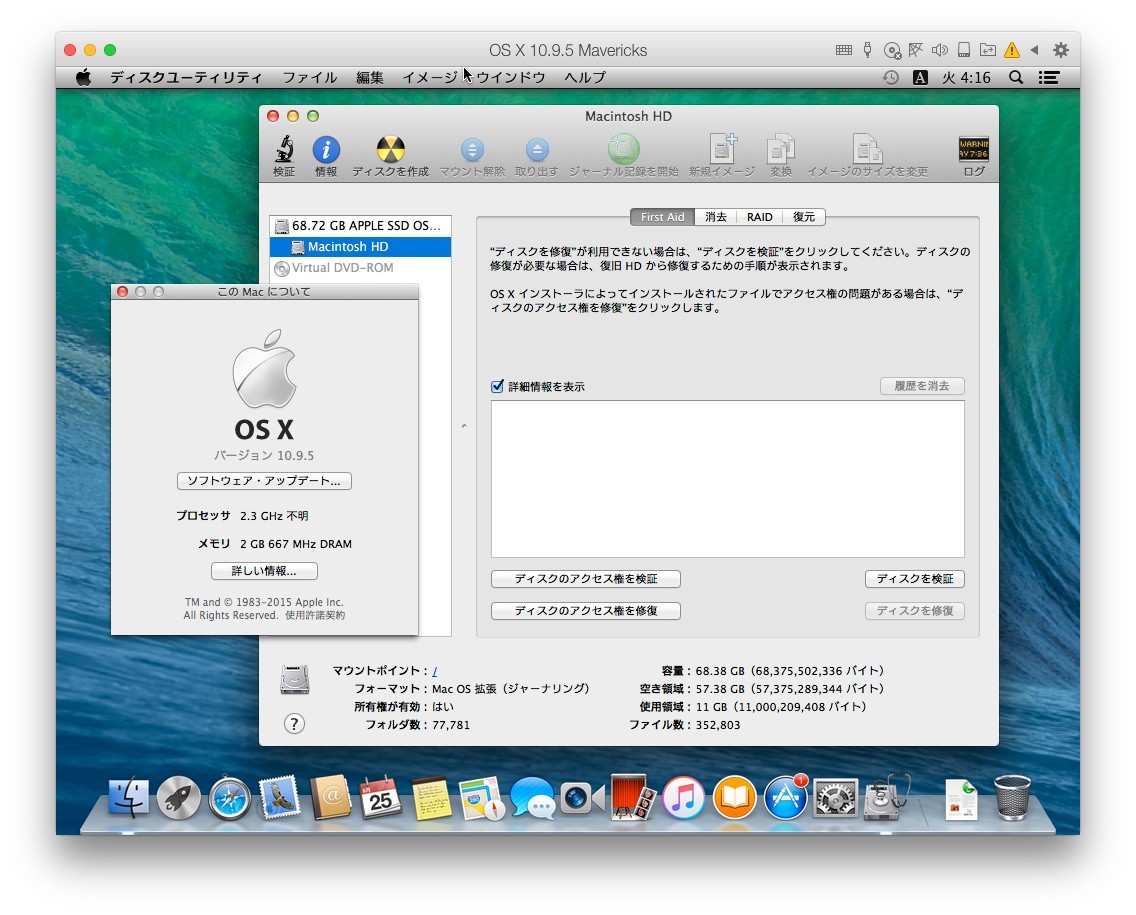The height and width of the screenshot is (915, 1136).
Task: Open System Preferences gear in Dock
Action: click(x=835, y=798)
